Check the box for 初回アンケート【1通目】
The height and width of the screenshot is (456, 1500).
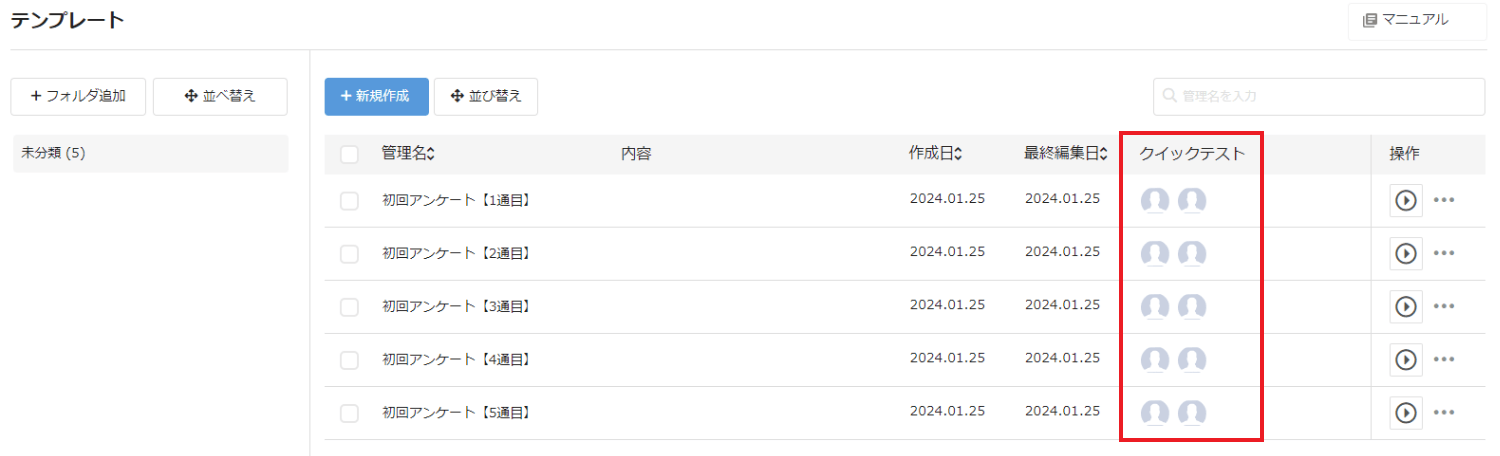click(x=349, y=201)
